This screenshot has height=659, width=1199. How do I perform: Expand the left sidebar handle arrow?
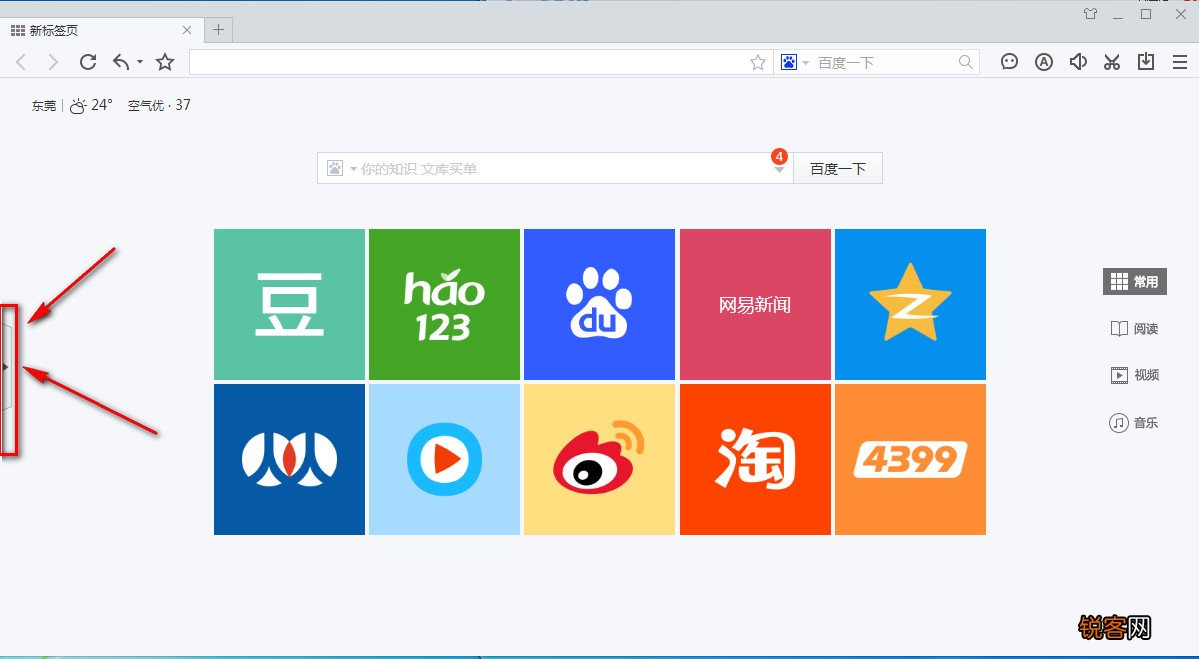point(6,367)
